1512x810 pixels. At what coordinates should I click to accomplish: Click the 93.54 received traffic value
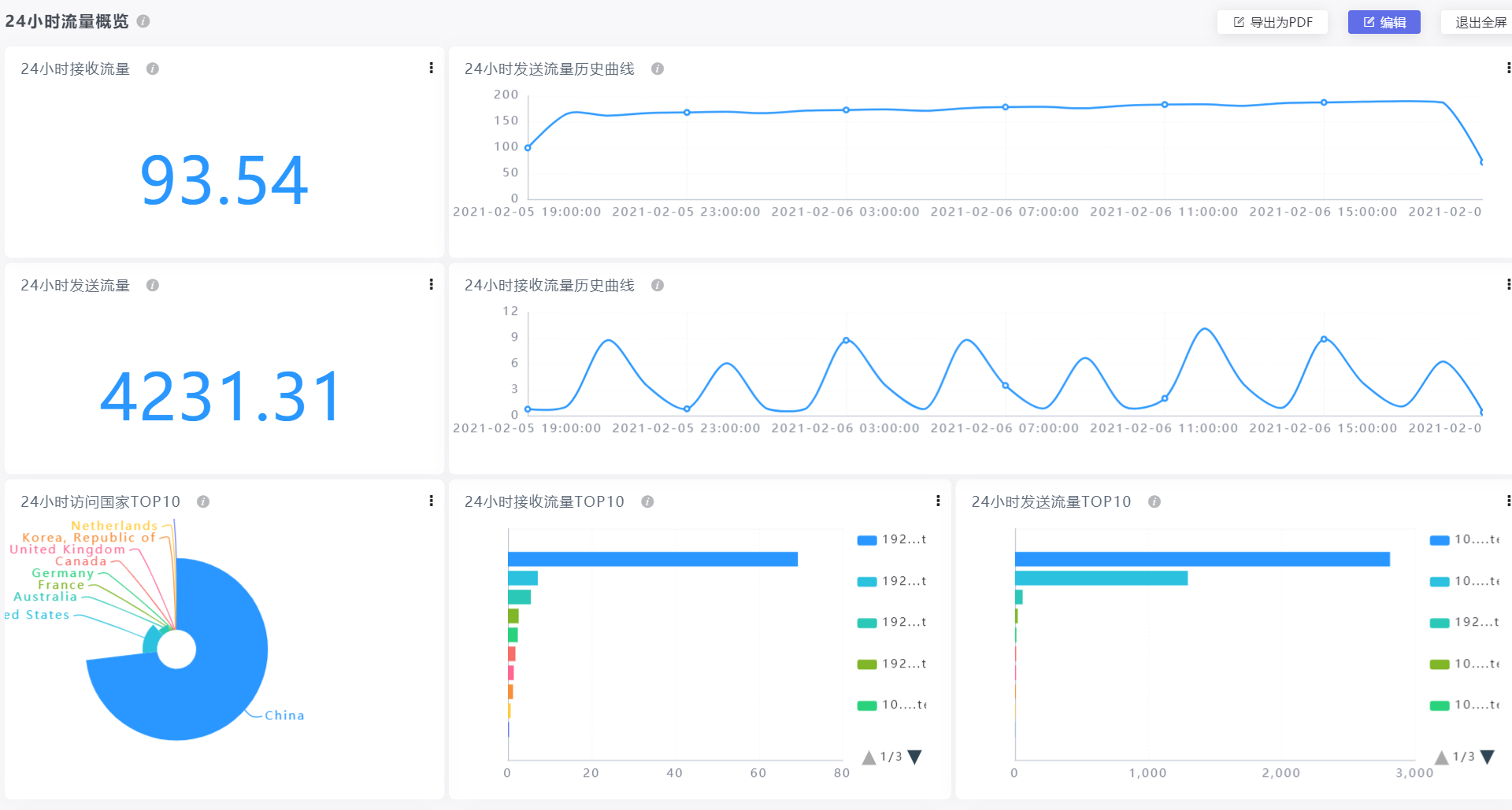224,181
